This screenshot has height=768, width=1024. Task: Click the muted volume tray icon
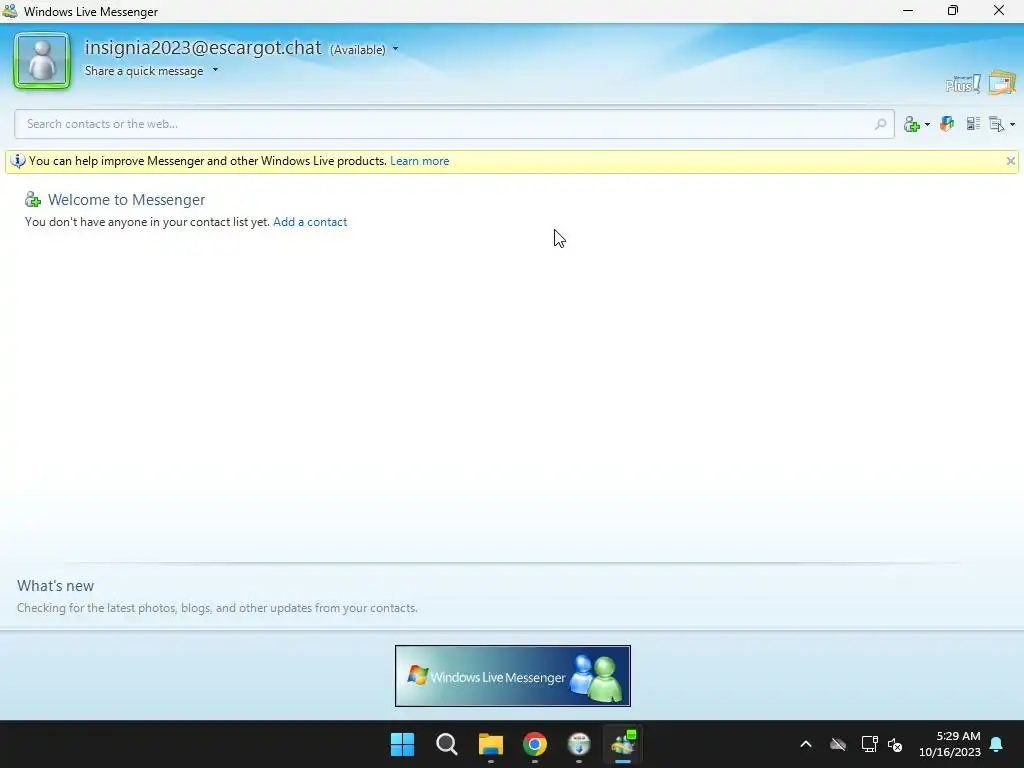point(895,744)
